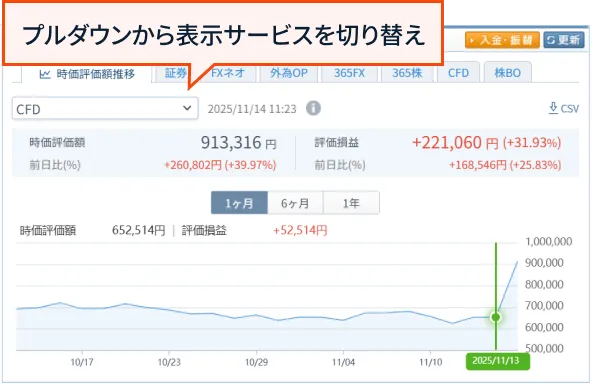Screen dimensions: 592x384
Task: Select the 1ヶ月 period button
Action: [x=239, y=203]
